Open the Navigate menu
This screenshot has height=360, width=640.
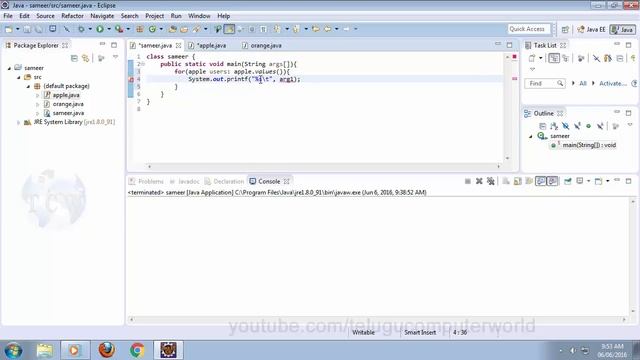click(102, 16)
